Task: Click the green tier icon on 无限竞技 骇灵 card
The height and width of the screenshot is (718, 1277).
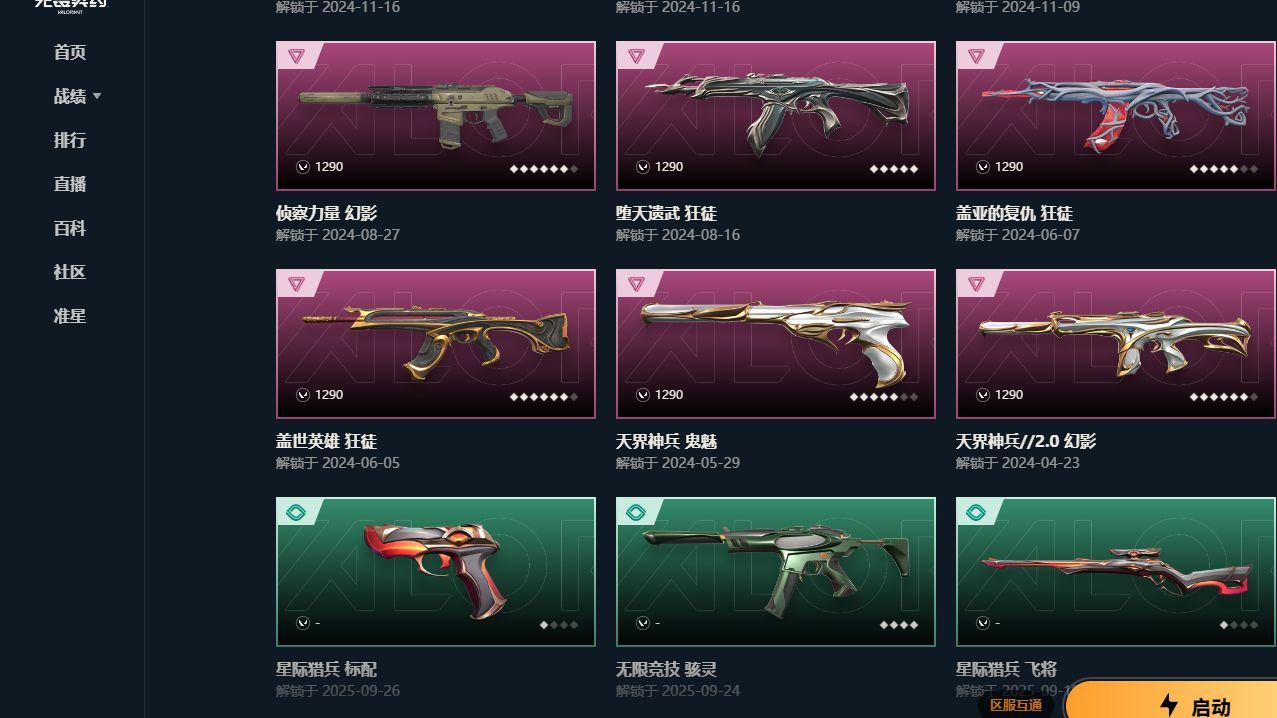Action: [x=636, y=513]
